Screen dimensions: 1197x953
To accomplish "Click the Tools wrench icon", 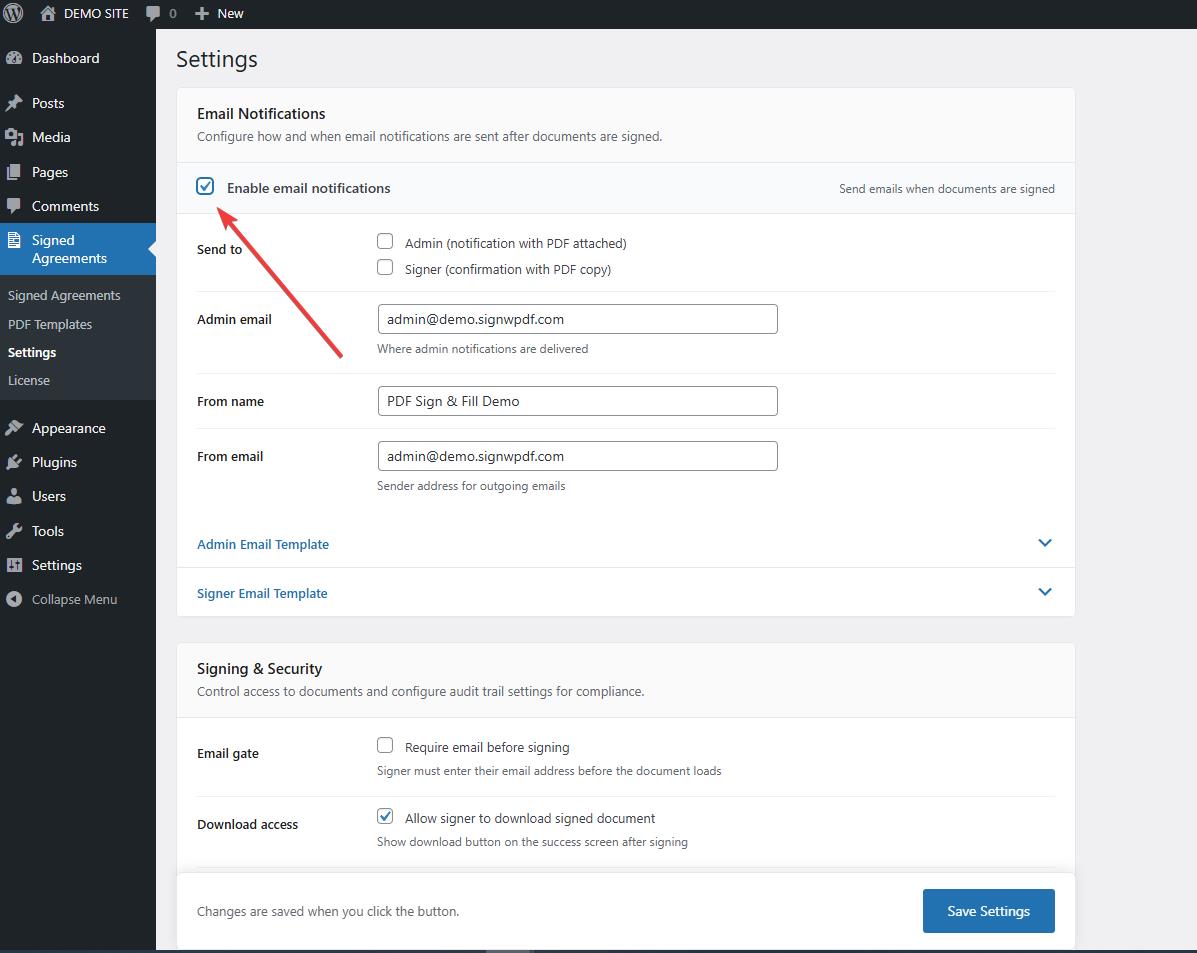I will pos(14,531).
